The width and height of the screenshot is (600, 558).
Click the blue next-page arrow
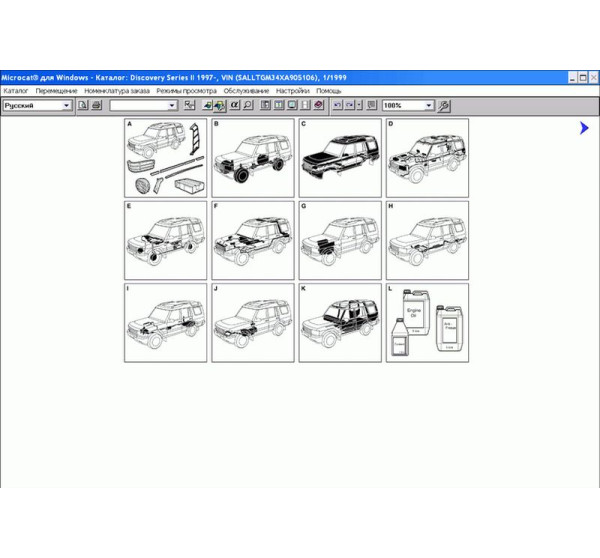pyautogui.click(x=584, y=128)
